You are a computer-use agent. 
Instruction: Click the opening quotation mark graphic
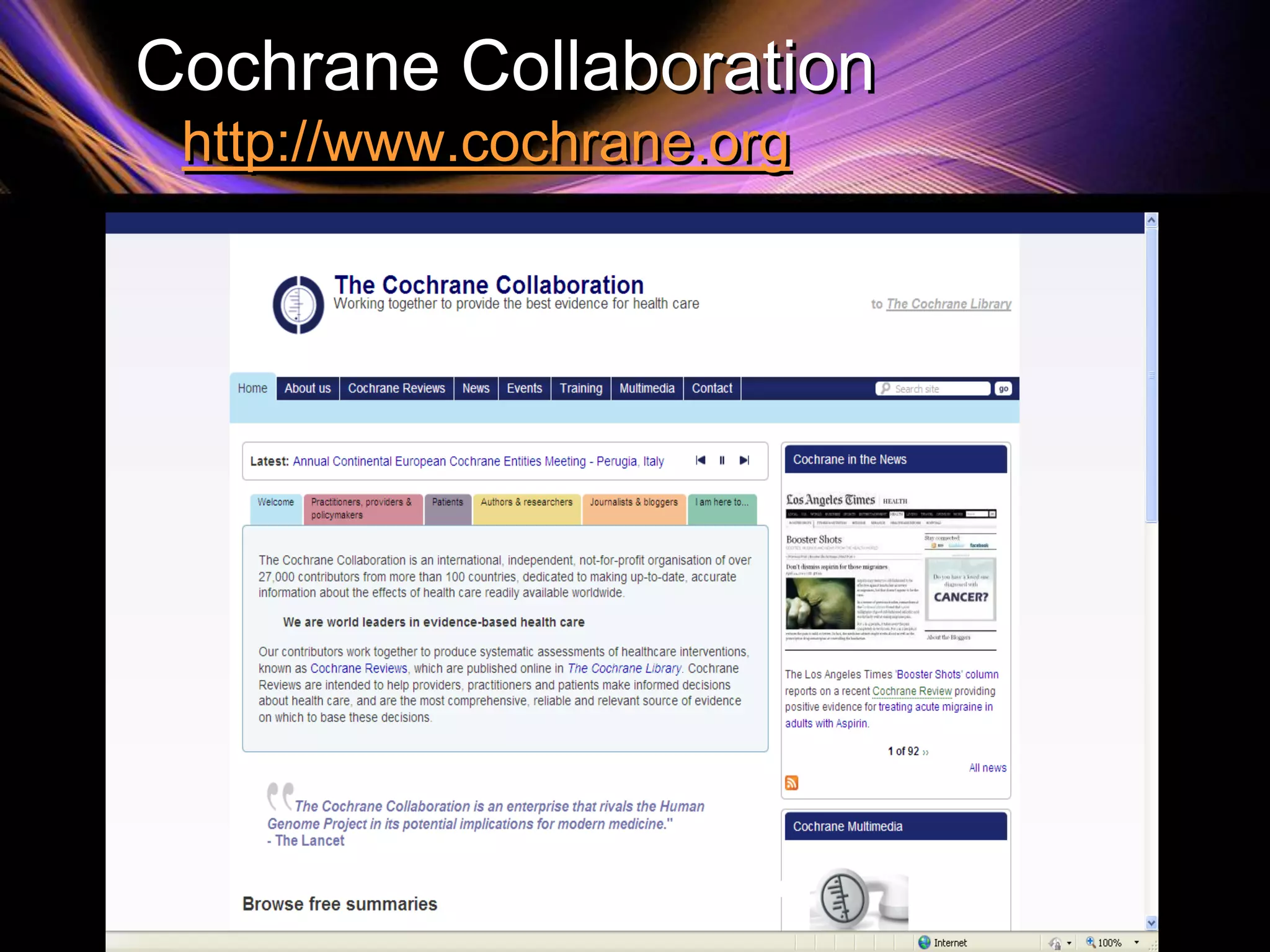coord(280,796)
